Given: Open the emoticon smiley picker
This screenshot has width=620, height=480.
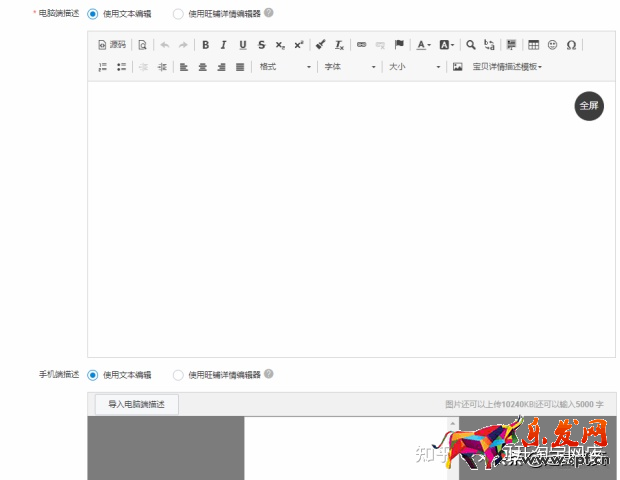Looking at the screenshot, I should tap(552, 45).
